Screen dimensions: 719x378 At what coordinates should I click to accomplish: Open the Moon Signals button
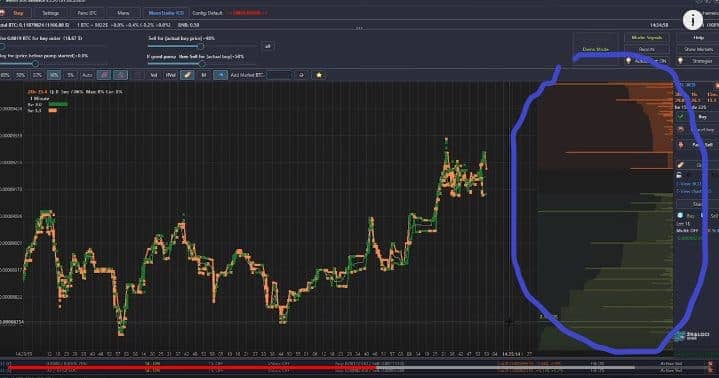(647, 38)
